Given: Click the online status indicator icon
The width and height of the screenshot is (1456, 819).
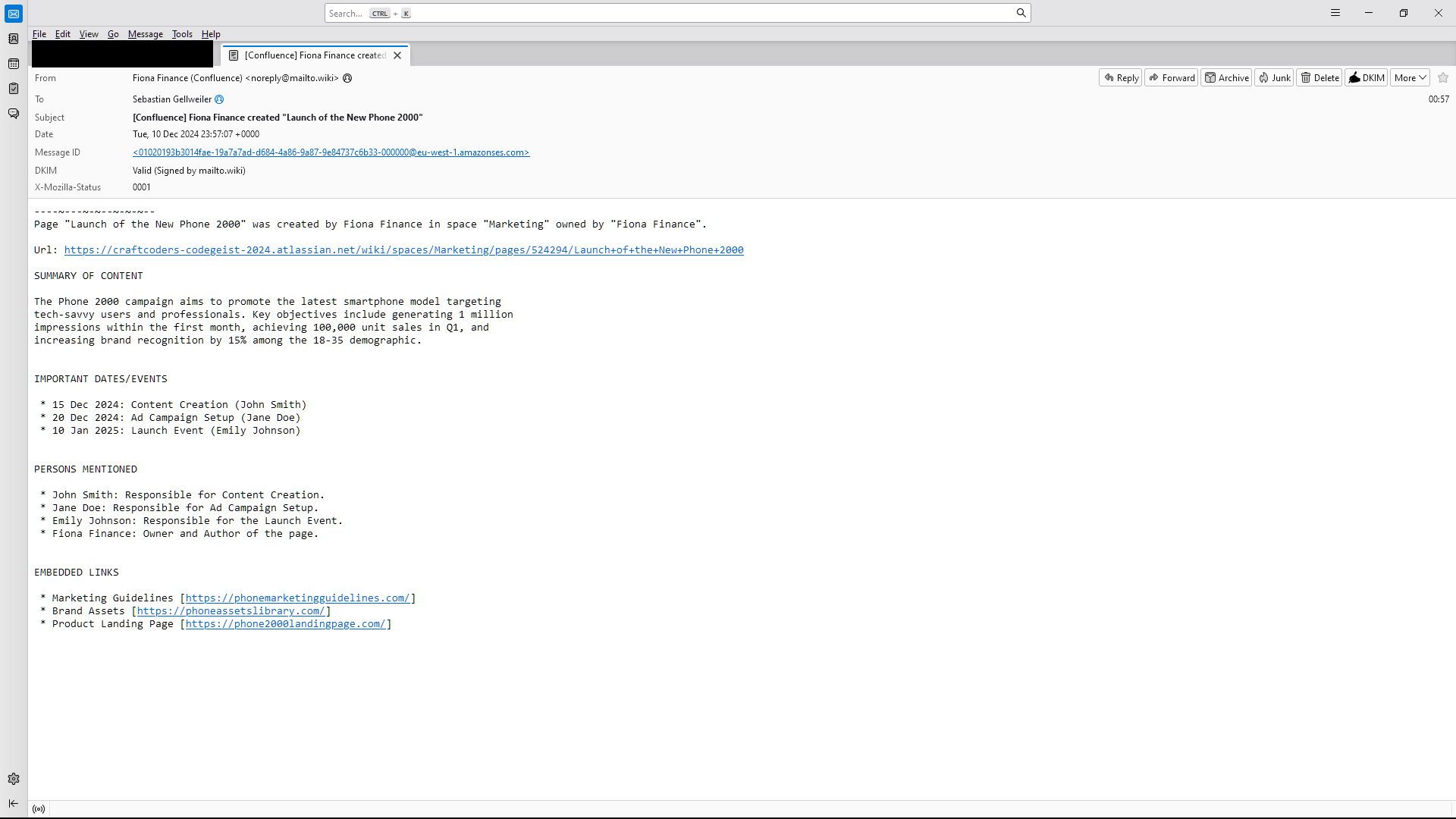Looking at the screenshot, I should [x=39, y=809].
